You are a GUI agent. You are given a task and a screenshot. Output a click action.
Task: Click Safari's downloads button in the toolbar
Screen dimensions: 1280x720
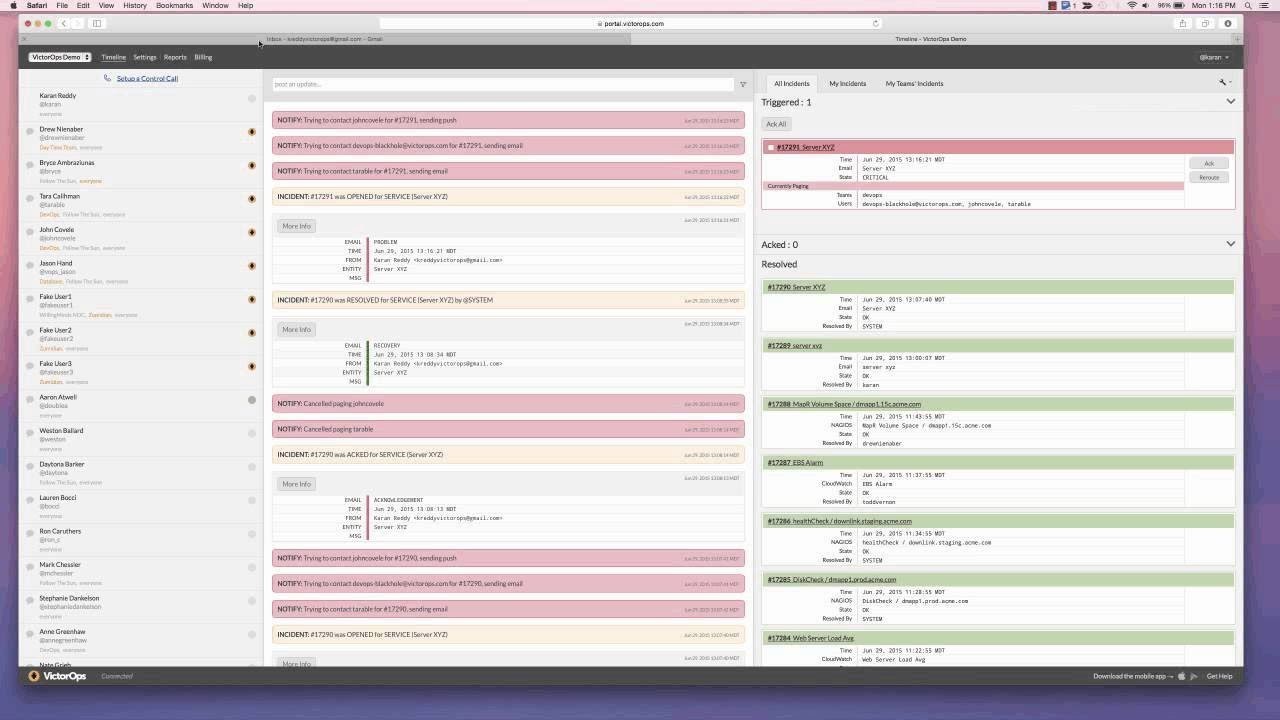(x=1228, y=23)
